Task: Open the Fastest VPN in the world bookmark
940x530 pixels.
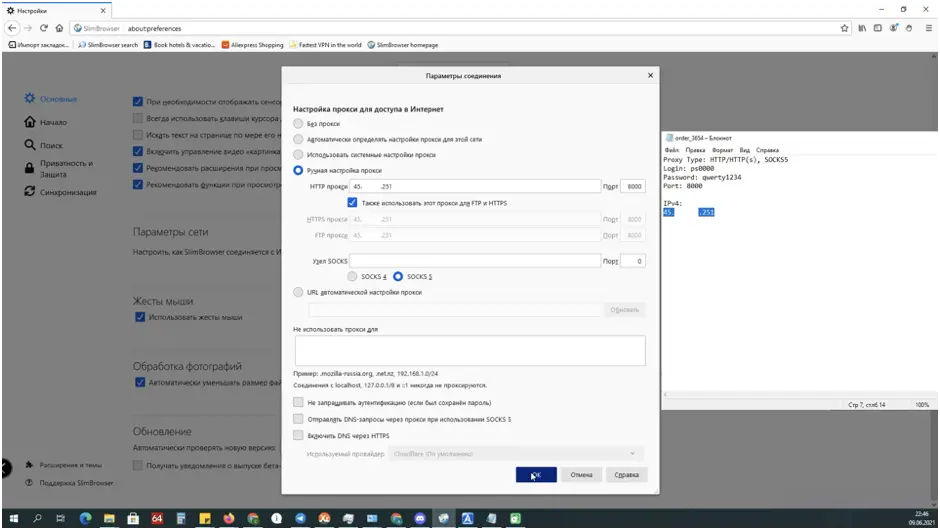Action: click(326, 45)
